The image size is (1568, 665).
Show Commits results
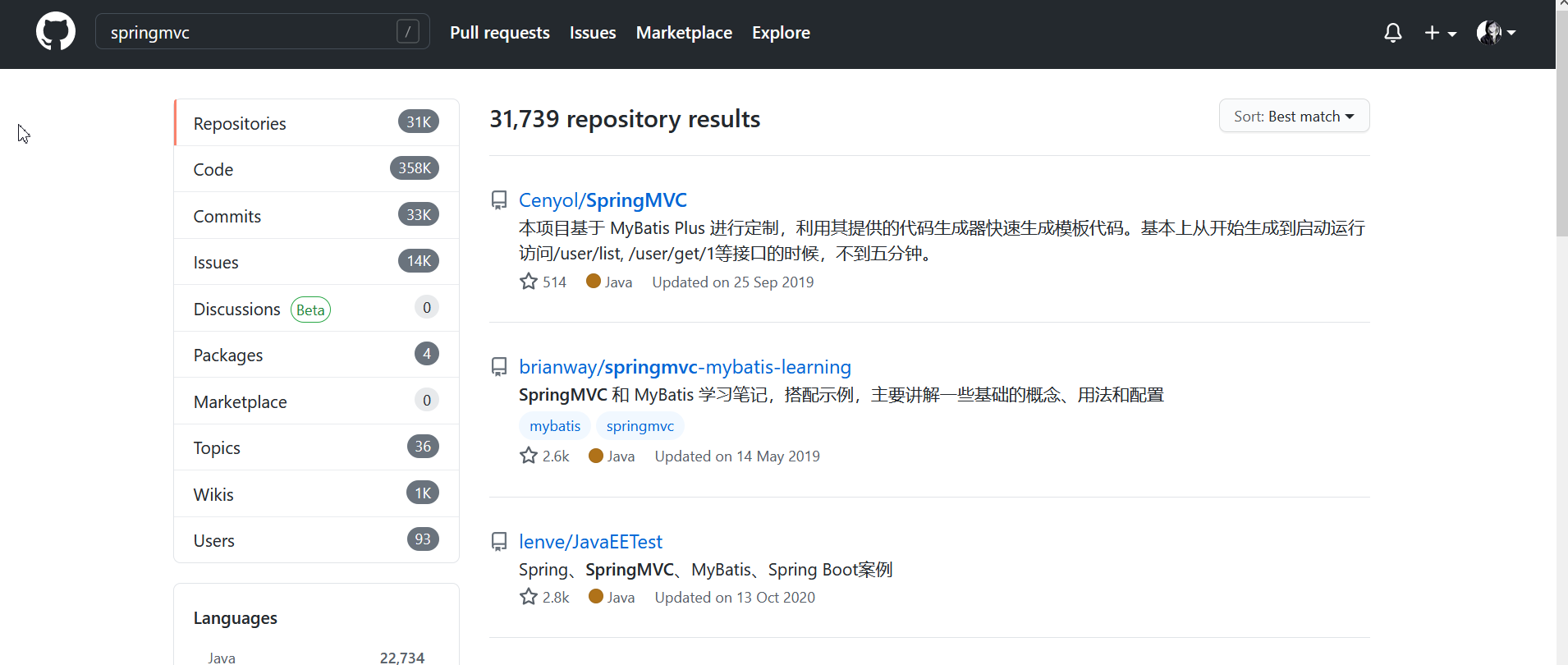pos(317,216)
